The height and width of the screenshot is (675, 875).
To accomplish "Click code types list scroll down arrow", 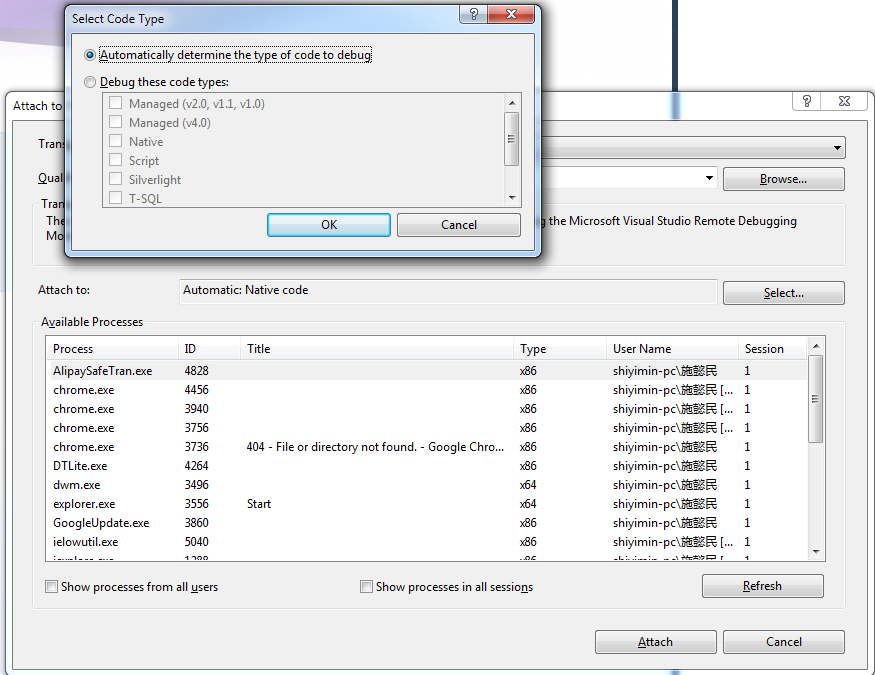I will point(512,198).
